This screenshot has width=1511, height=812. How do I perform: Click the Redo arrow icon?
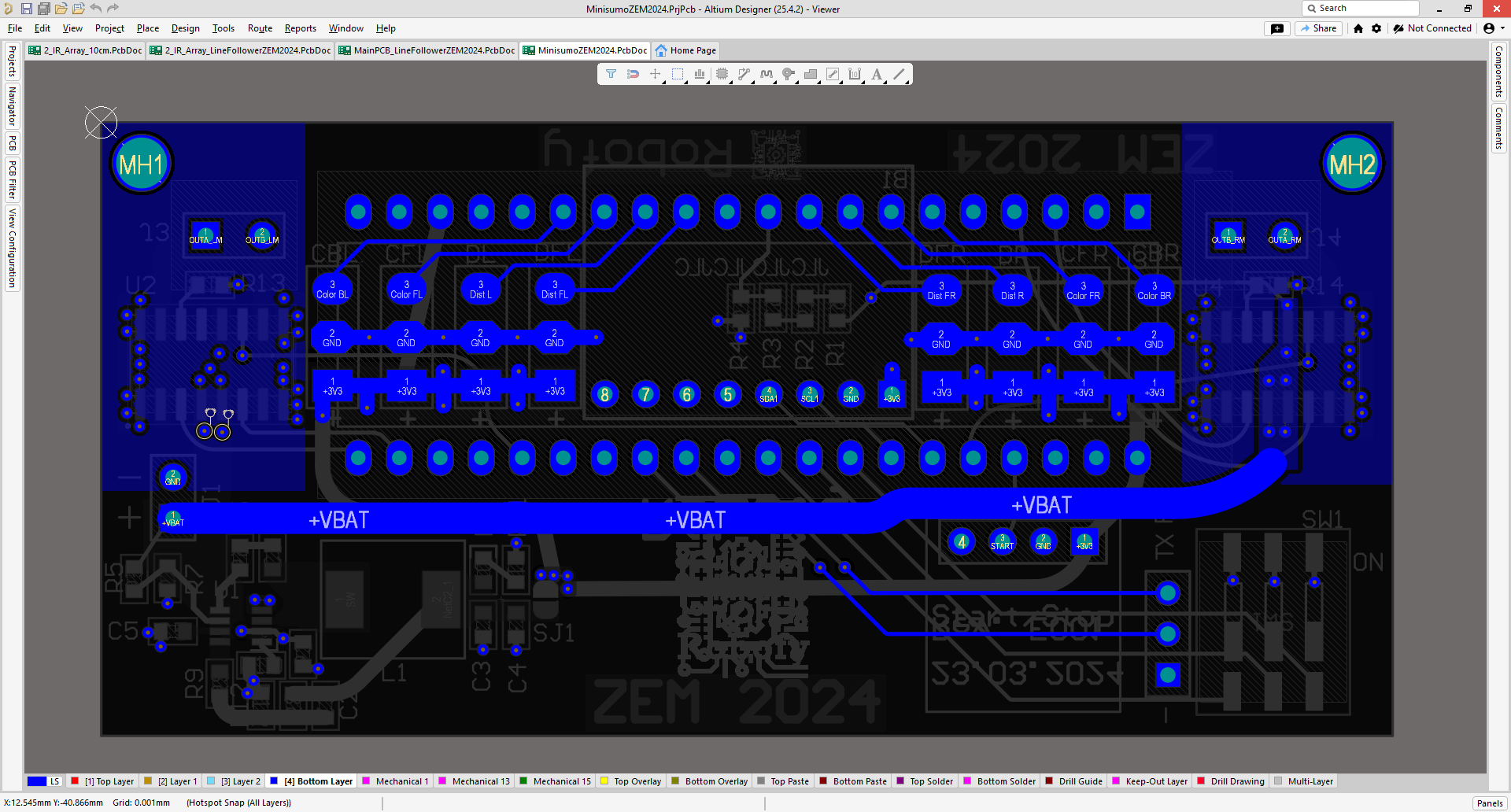click(x=113, y=9)
